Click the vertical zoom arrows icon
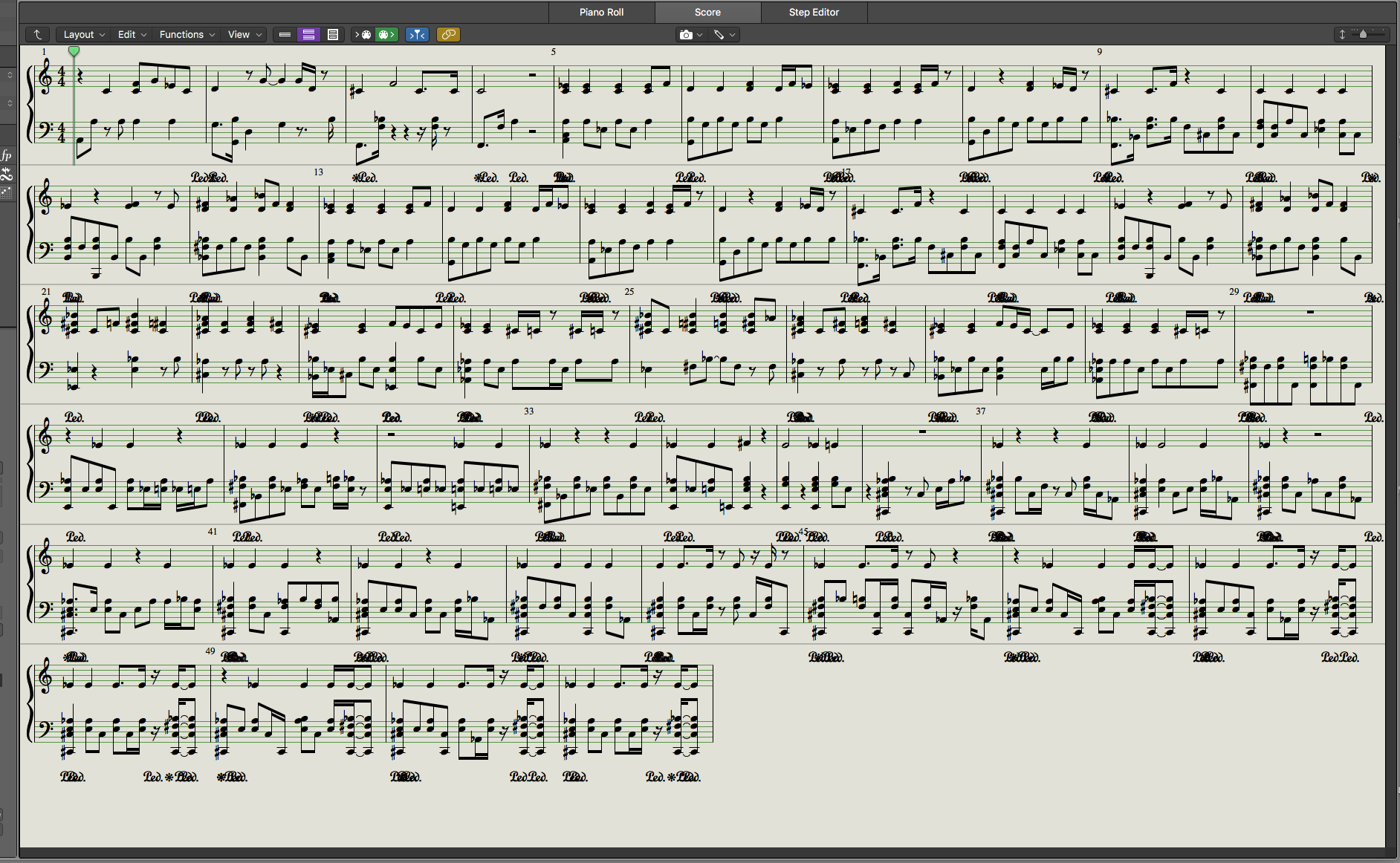 [1342, 34]
